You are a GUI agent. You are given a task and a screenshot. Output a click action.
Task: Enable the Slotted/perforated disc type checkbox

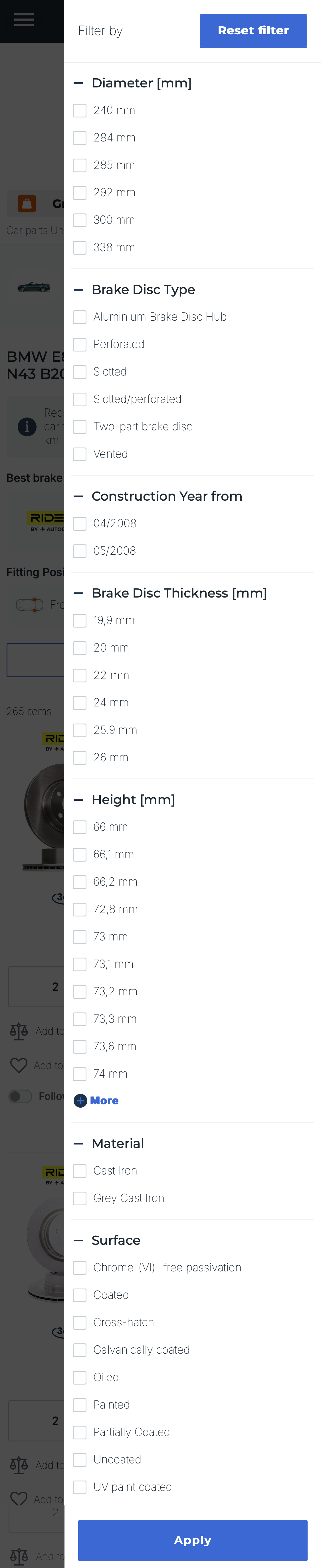point(80,399)
